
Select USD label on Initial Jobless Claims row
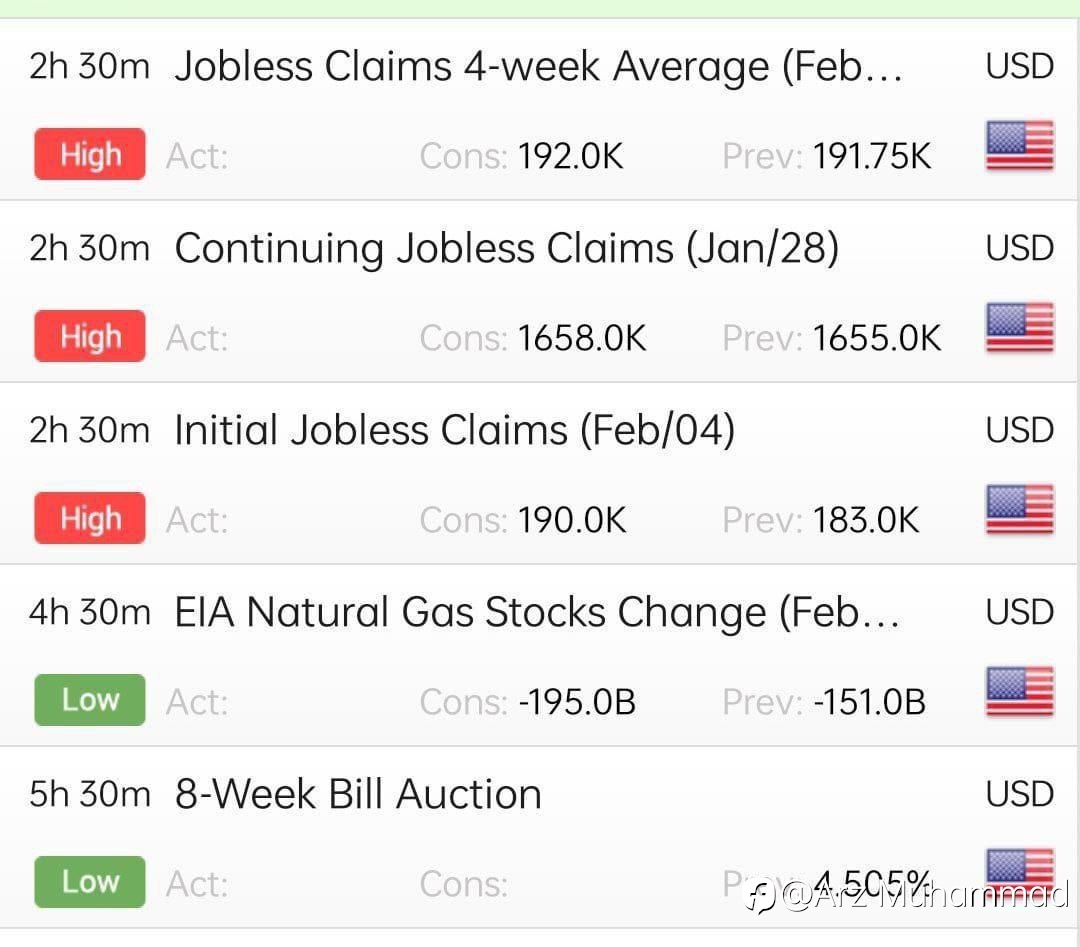point(1019,430)
